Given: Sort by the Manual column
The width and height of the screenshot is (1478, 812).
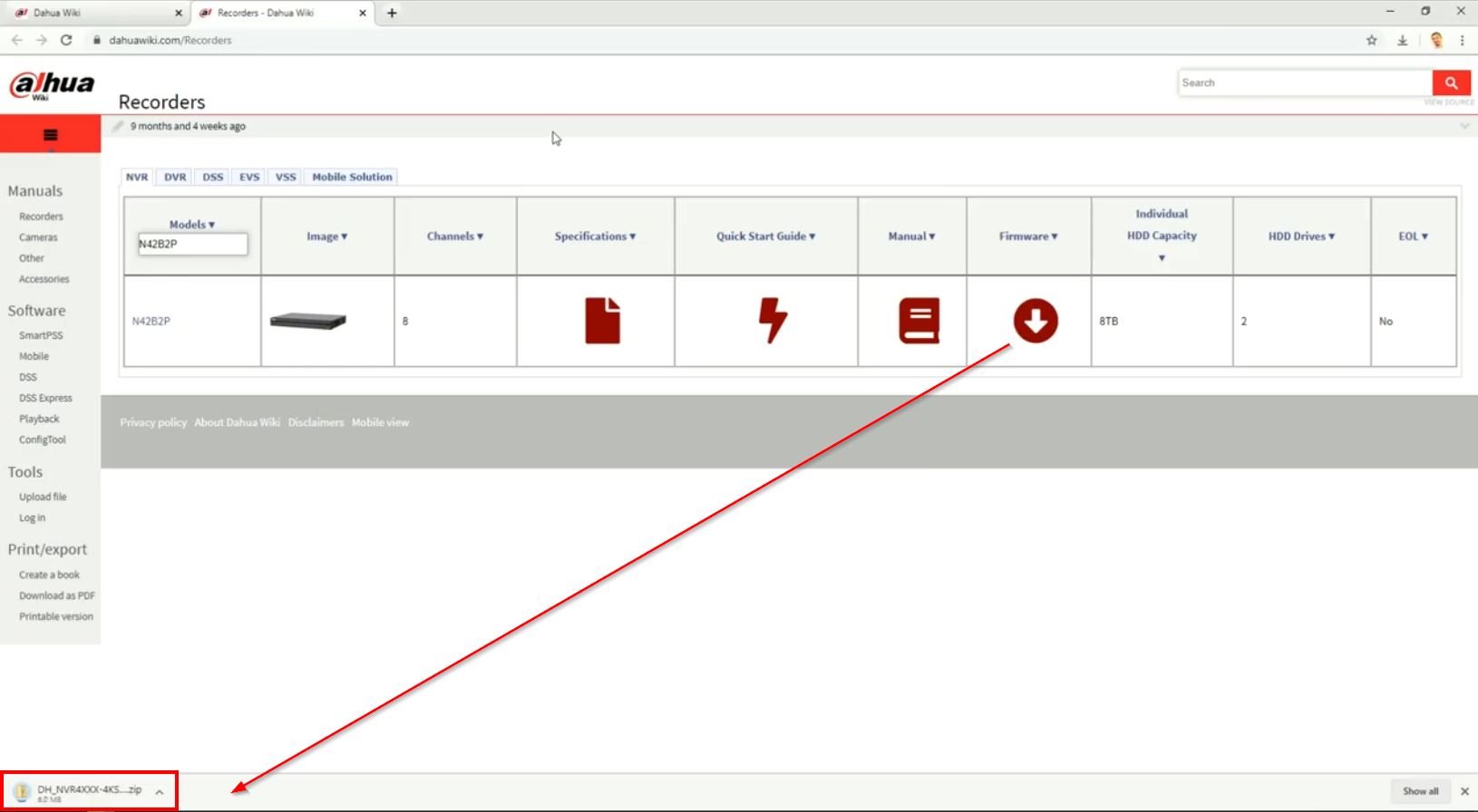Looking at the screenshot, I should point(912,236).
